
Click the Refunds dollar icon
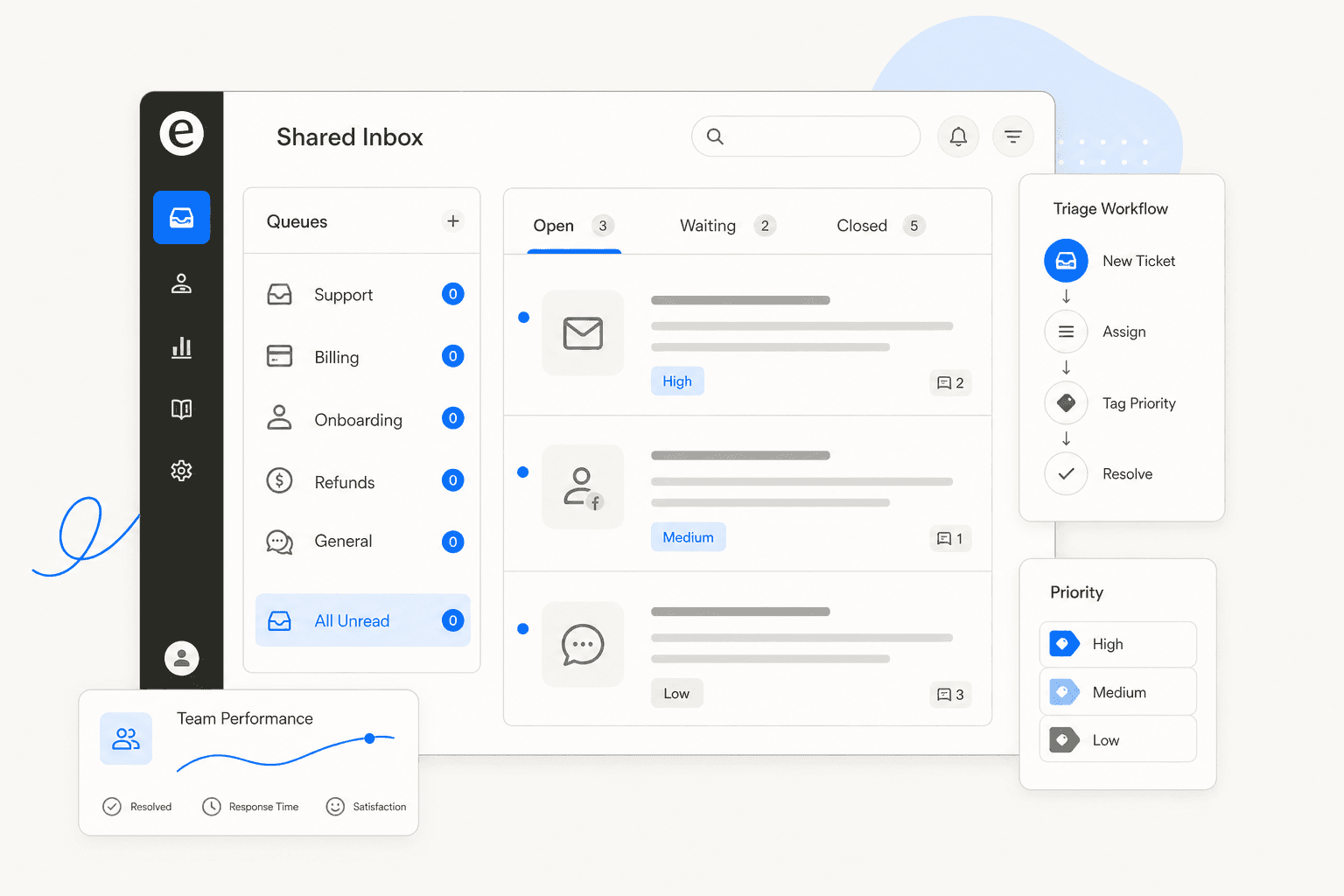click(279, 480)
